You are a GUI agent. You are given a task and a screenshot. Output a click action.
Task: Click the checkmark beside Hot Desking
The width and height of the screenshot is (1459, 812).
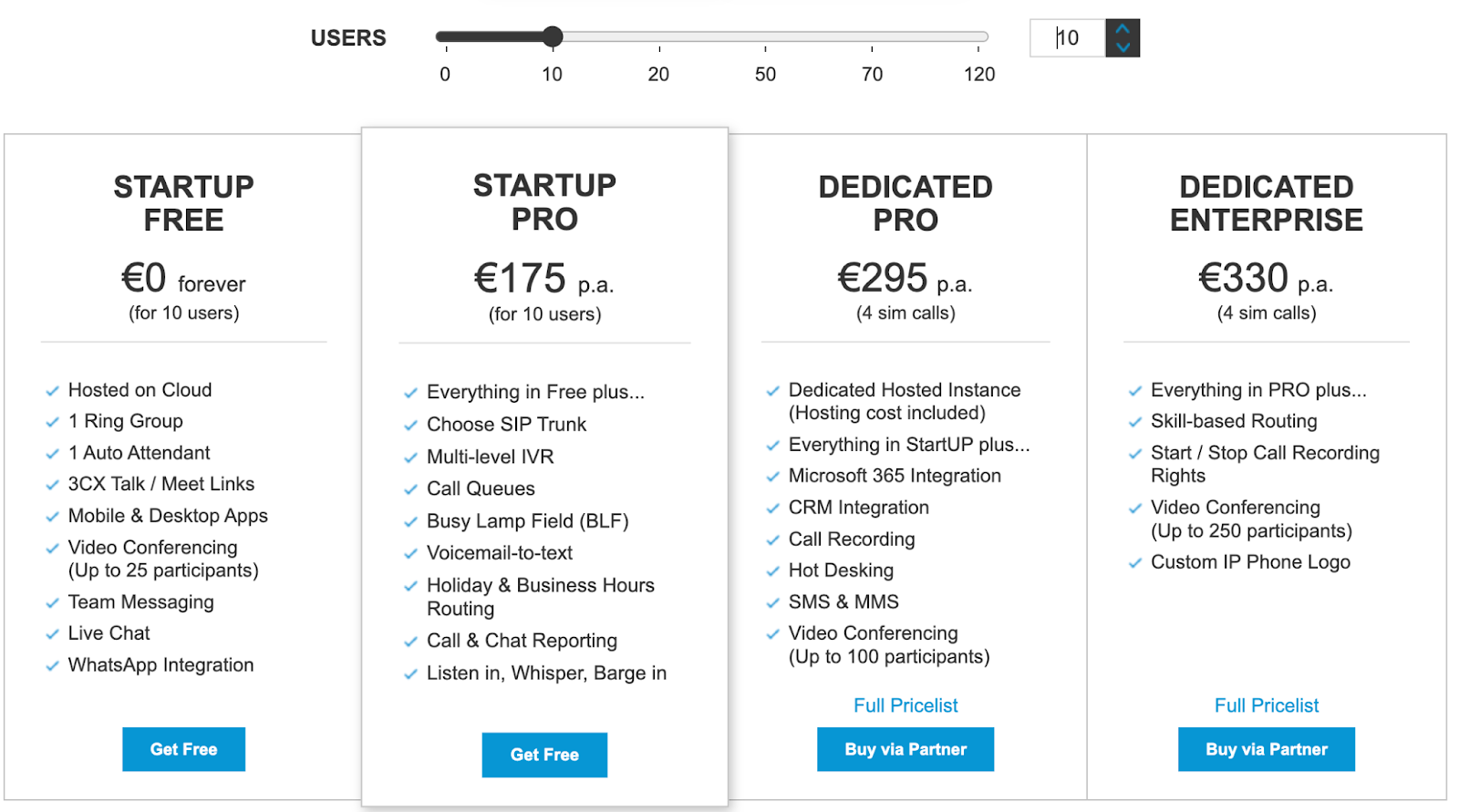(x=773, y=571)
